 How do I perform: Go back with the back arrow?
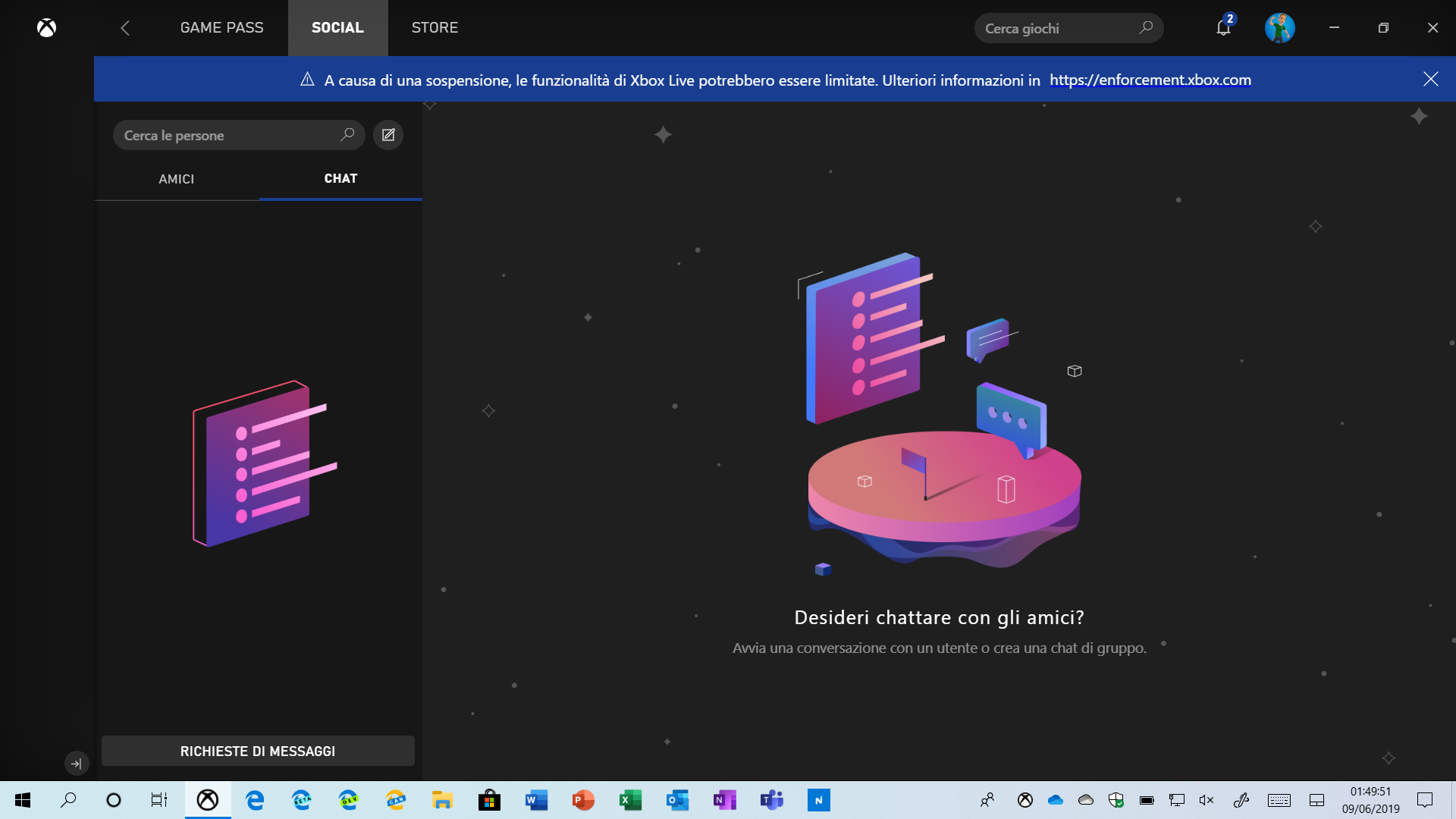[x=125, y=28]
